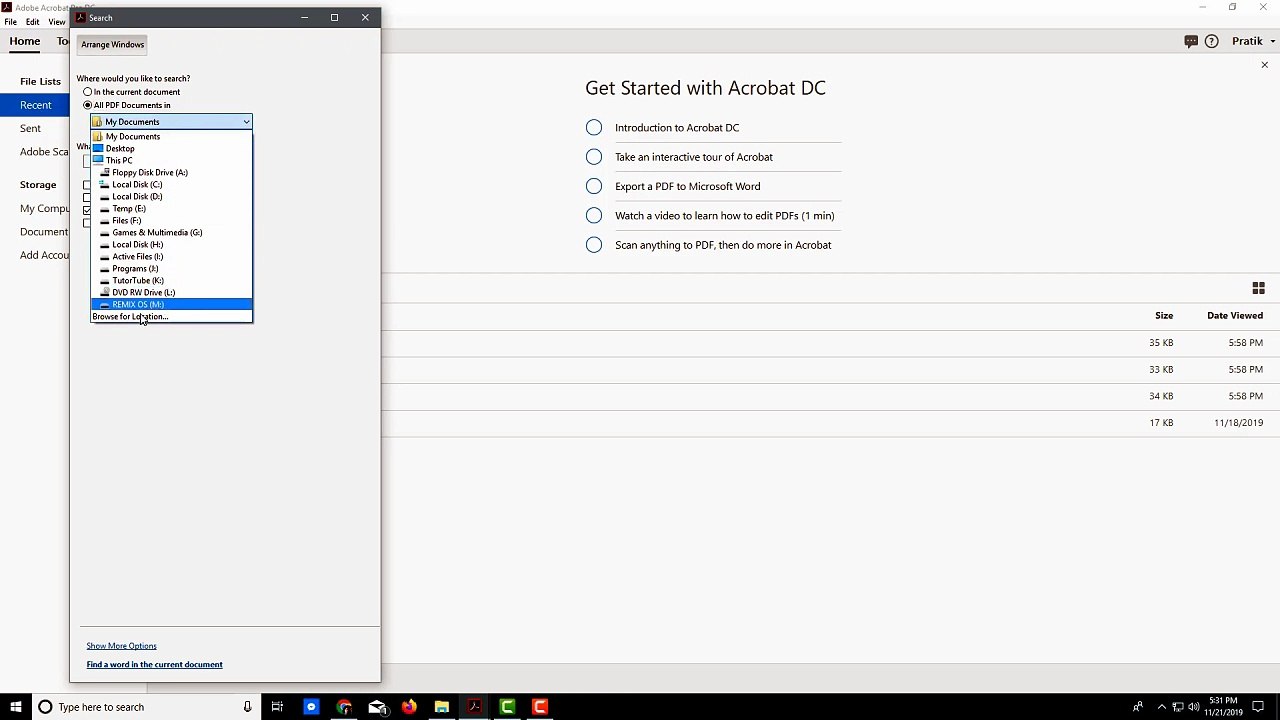
Task: Open 'Take an interactive tour of Acrobat'
Action: [694, 157]
